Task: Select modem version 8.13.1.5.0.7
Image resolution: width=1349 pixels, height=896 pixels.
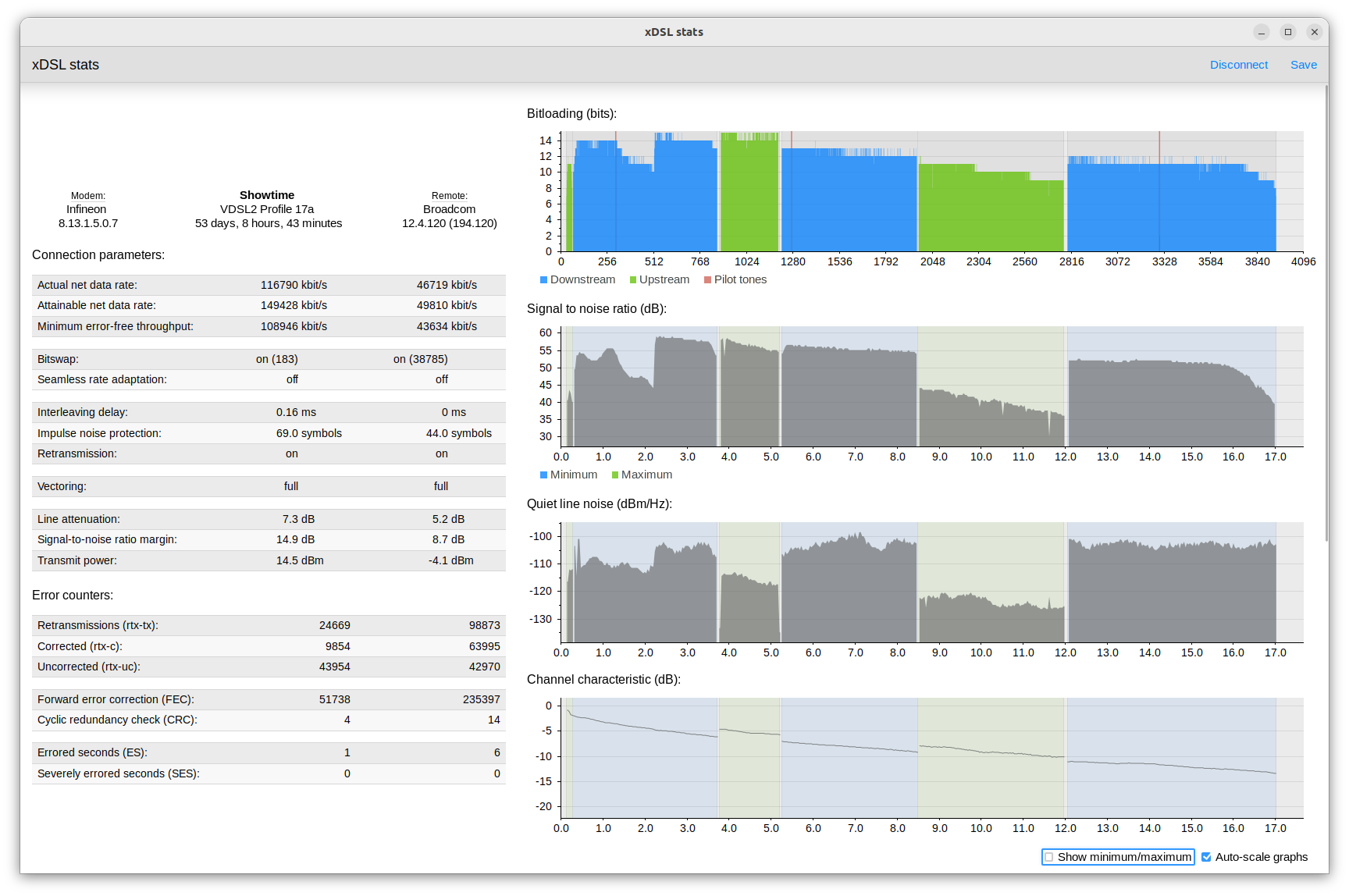Action: click(88, 223)
